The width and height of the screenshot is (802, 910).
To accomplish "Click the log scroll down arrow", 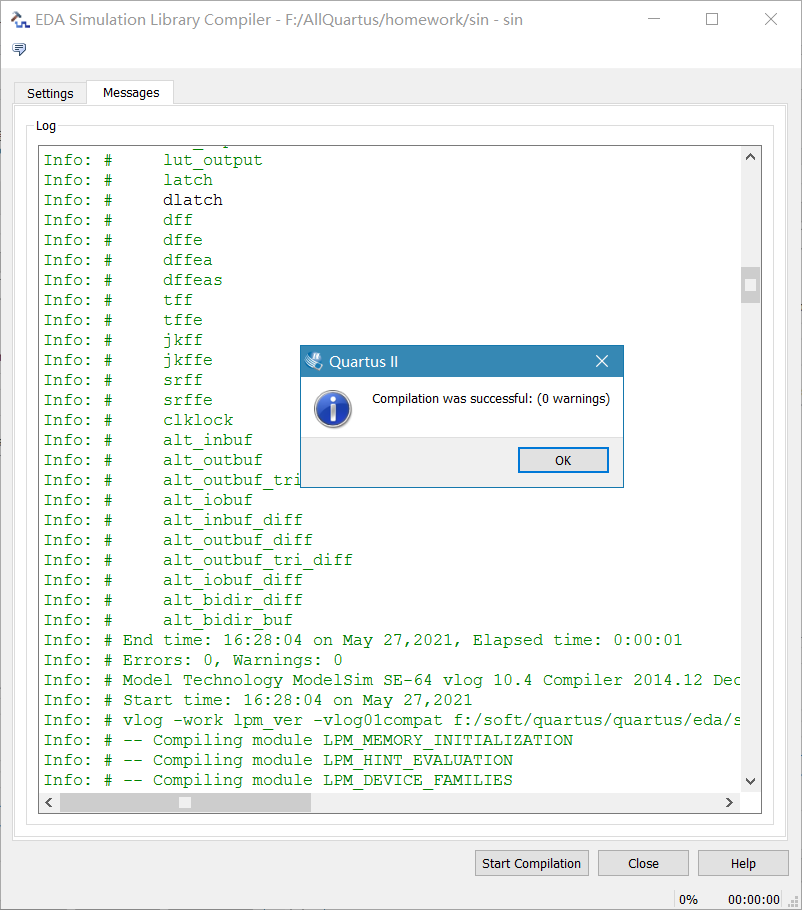I will (x=750, y=782).
